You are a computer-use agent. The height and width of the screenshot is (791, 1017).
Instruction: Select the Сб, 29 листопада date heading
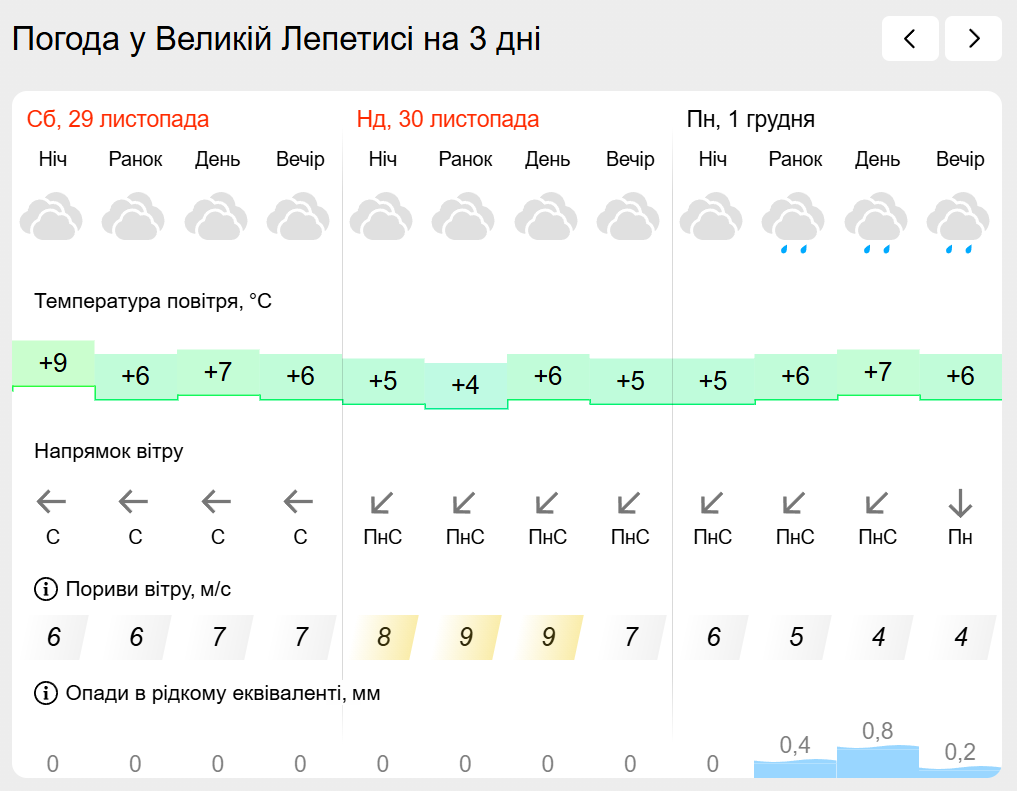(118, 120)
